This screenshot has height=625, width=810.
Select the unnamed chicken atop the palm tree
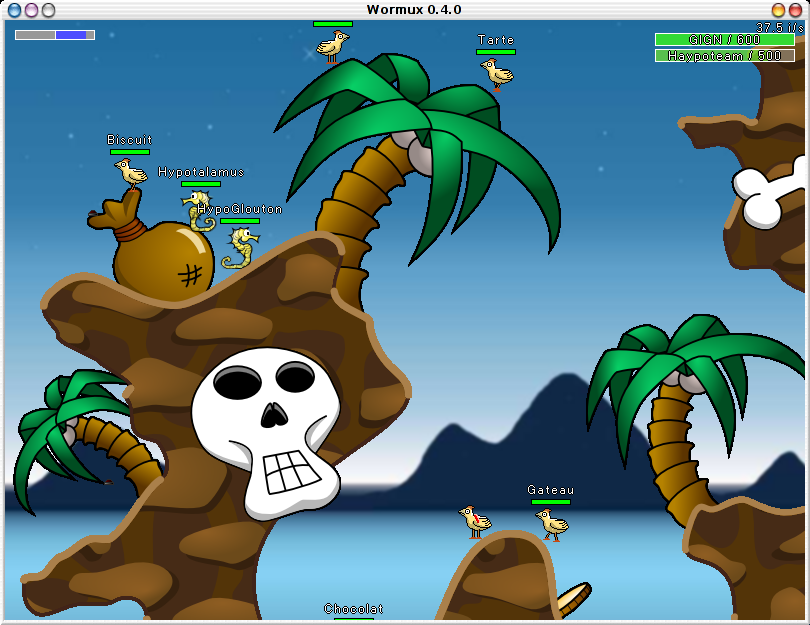332,45
